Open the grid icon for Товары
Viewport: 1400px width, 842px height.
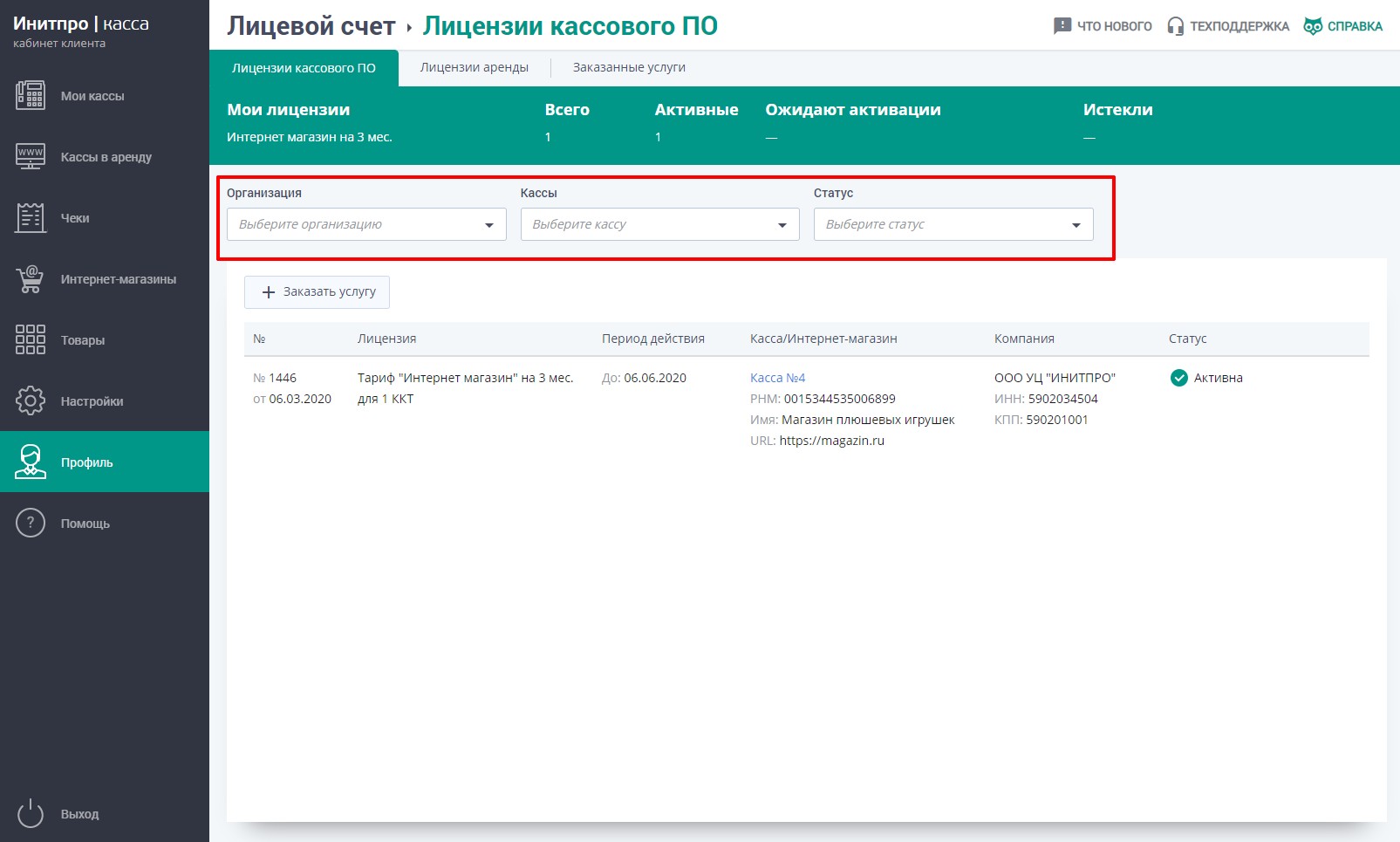[x=31, y=339]
